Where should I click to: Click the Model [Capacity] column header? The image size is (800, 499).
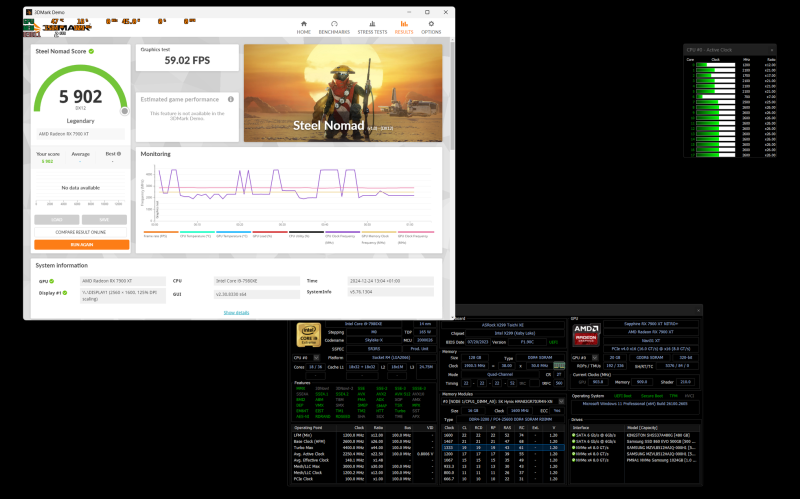pos(662,428)
